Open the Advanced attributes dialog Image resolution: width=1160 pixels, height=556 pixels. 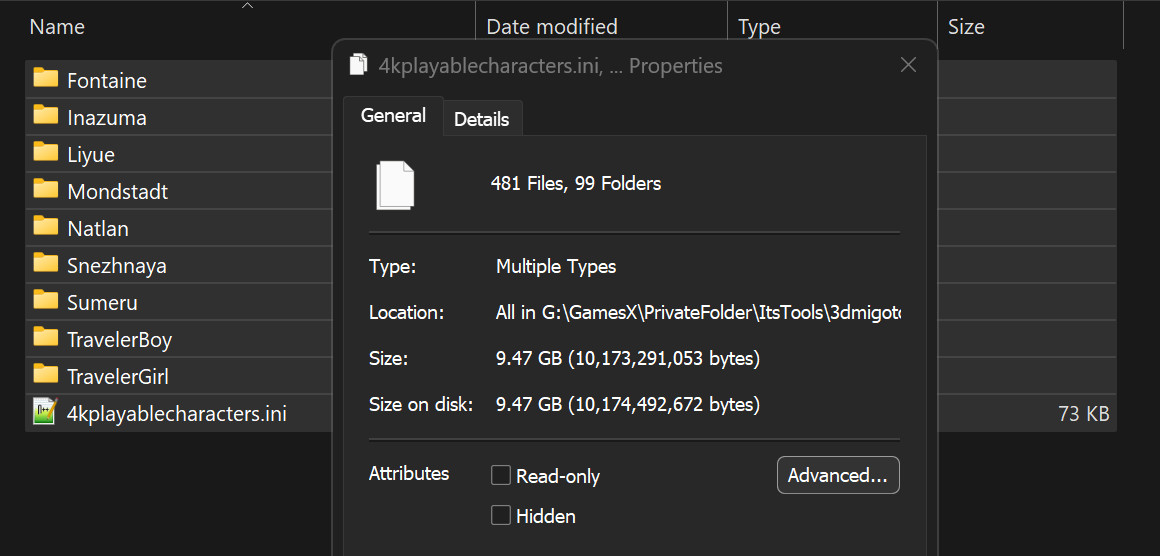pos(837,476)
